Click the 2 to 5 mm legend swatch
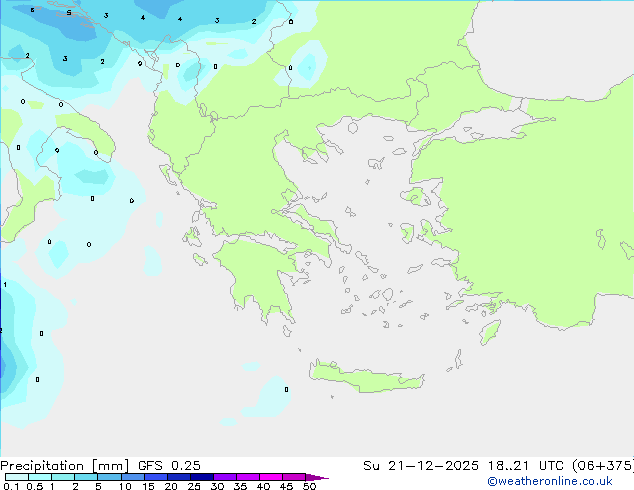This screenshot has width=634, height=490. pyautogui.click(x=86, y=477)
